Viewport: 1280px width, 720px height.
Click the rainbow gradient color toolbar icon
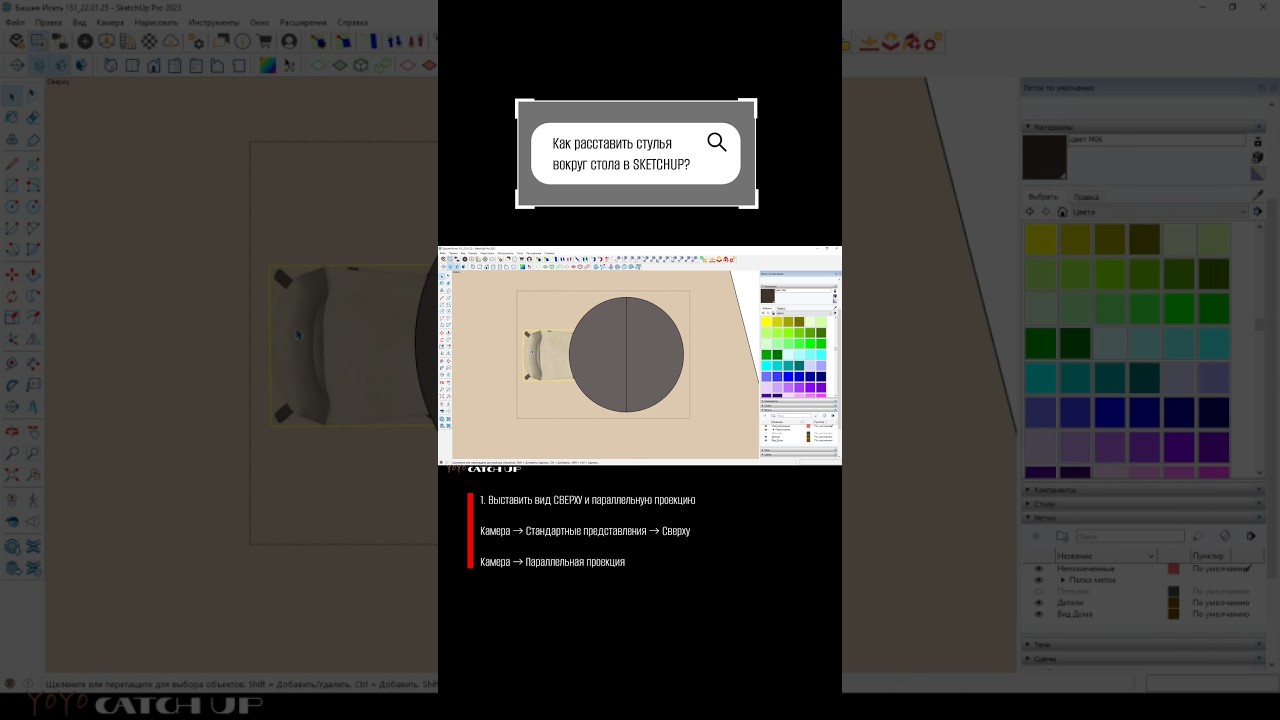268,65
